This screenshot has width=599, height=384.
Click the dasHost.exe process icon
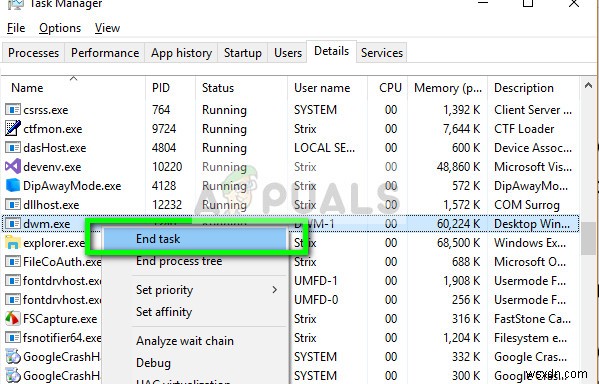(x=13, y=148)
